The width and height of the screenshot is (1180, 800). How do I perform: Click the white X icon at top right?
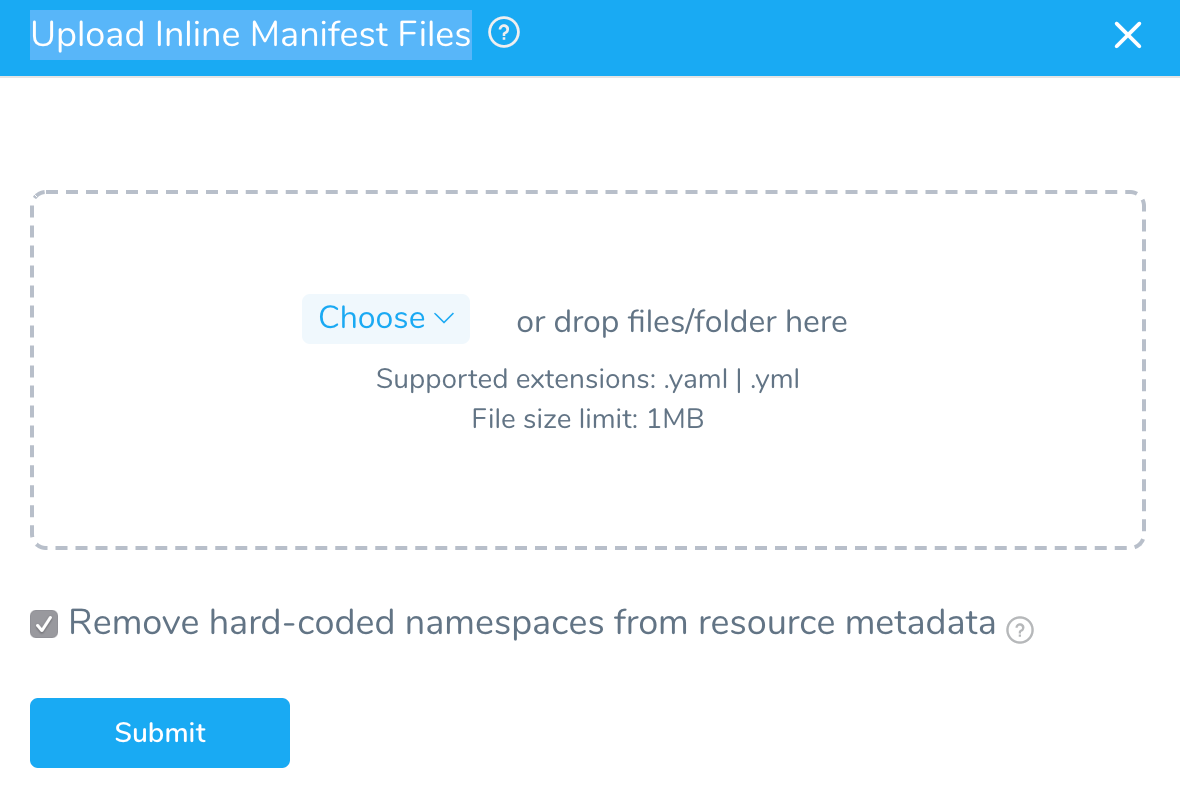pos(1127,35)
